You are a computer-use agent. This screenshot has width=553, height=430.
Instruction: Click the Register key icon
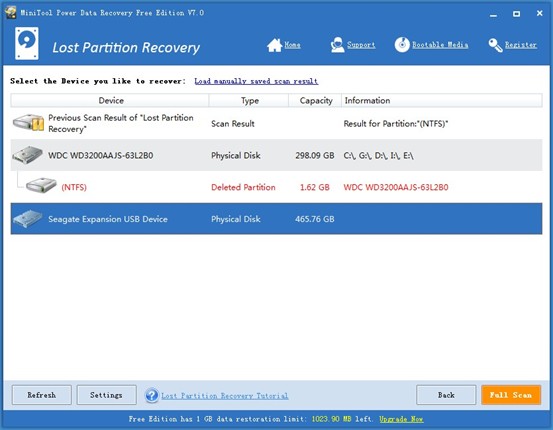[x=495, y=45]
